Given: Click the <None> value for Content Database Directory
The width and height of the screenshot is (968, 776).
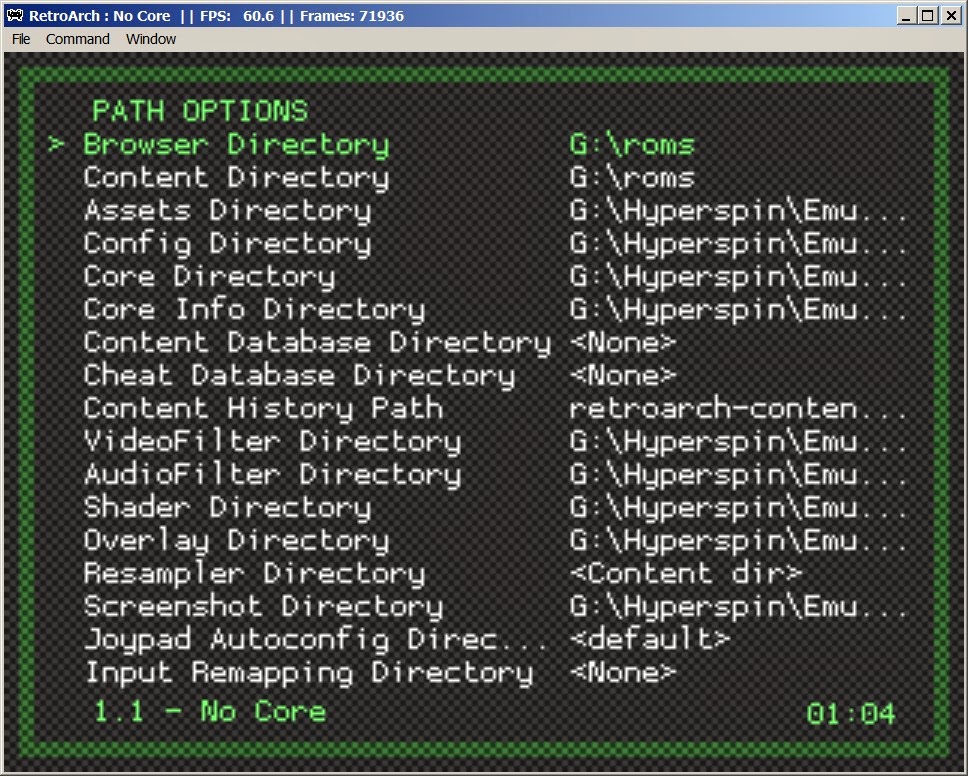Looking at the screenshot, I should pyautogui.click(x=623, y=343).
